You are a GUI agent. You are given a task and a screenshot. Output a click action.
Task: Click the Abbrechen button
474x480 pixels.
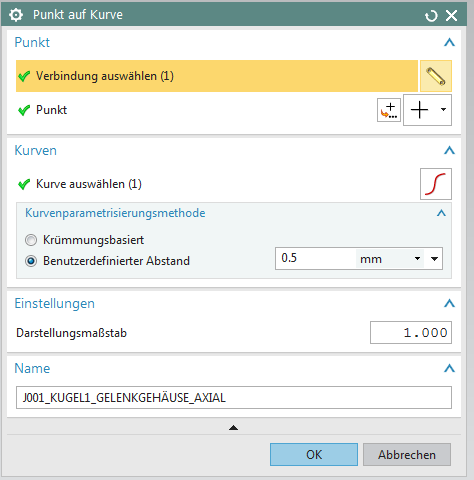click(407, 455)
